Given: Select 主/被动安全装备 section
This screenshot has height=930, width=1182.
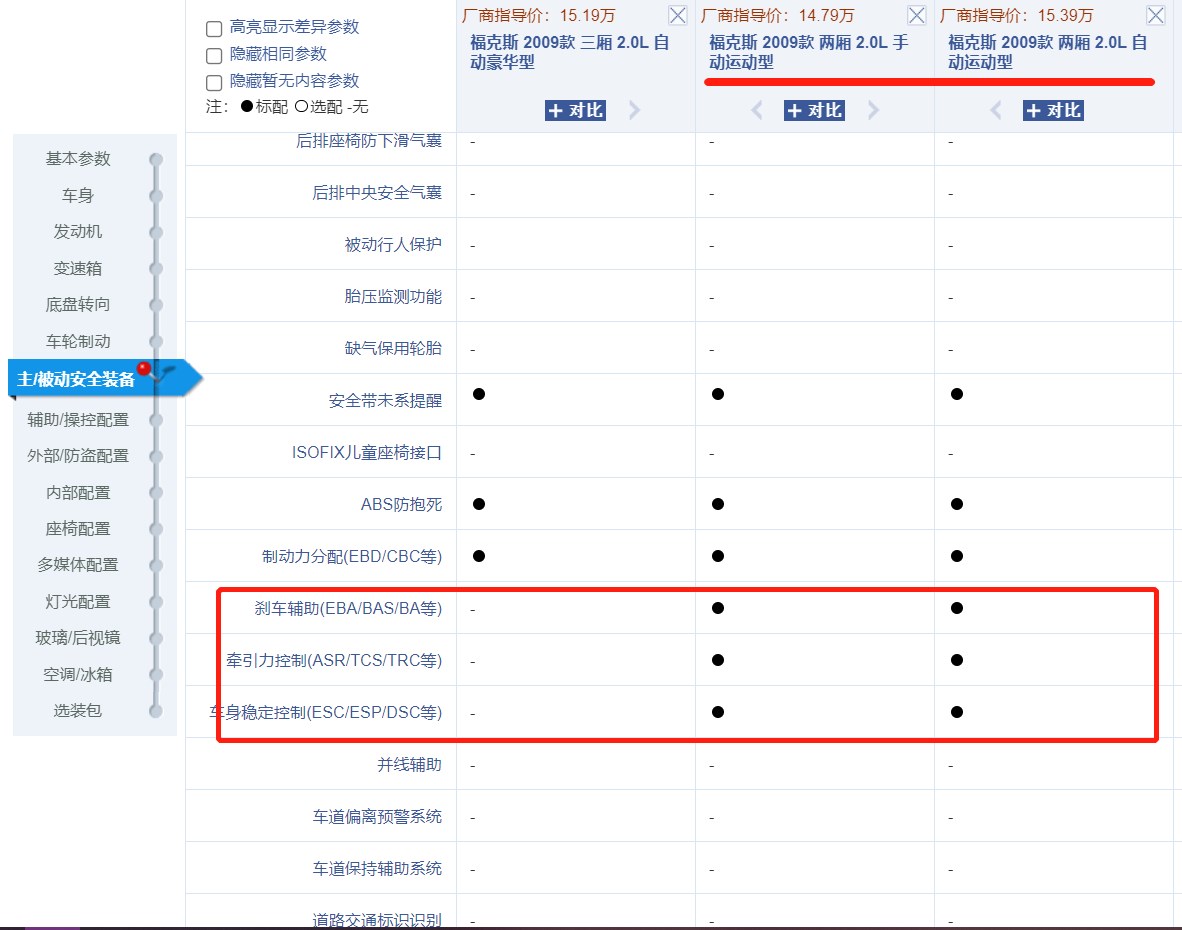Looking at the screenshot, I should point(76,379).
